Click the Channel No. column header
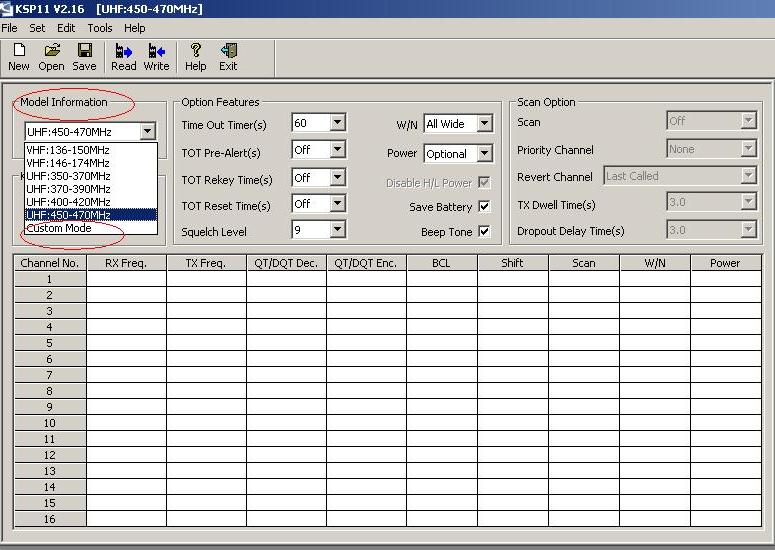Image resolution: width=775 pixels, height=550 pixels. click(50, 263)
